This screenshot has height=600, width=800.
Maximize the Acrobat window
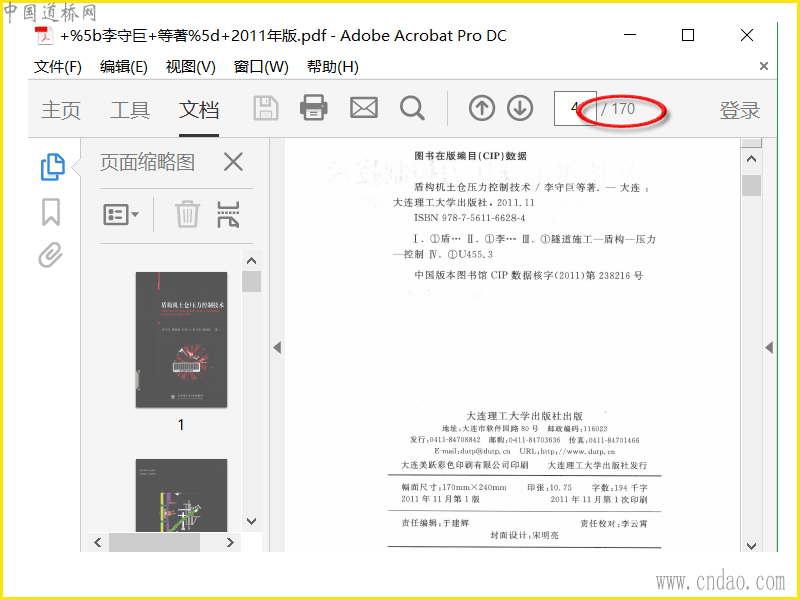pyautogui.click(x=688, y=35)
